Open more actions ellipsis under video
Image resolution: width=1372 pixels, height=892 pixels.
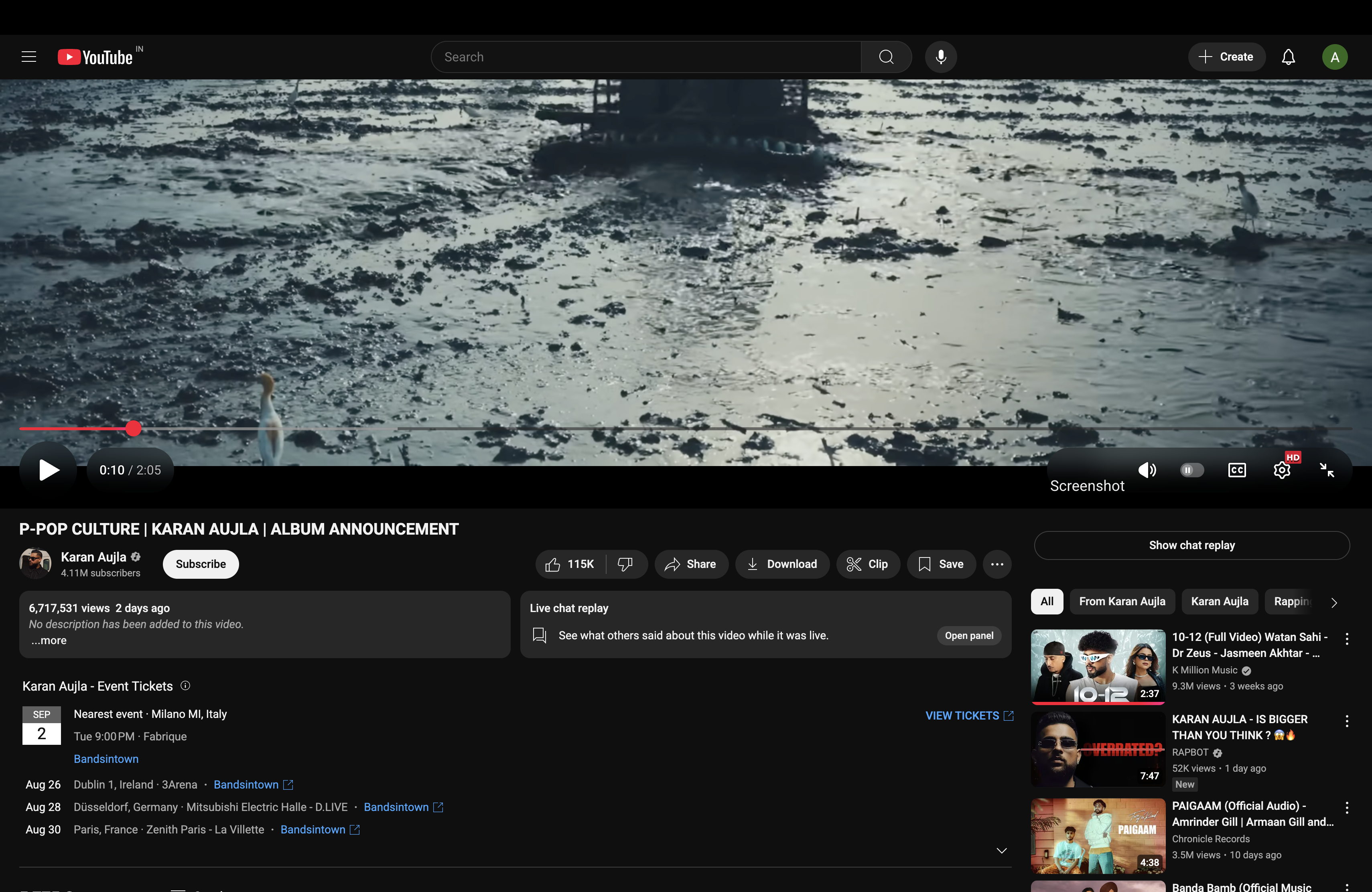pyautogui.click(x=997, y=564)
